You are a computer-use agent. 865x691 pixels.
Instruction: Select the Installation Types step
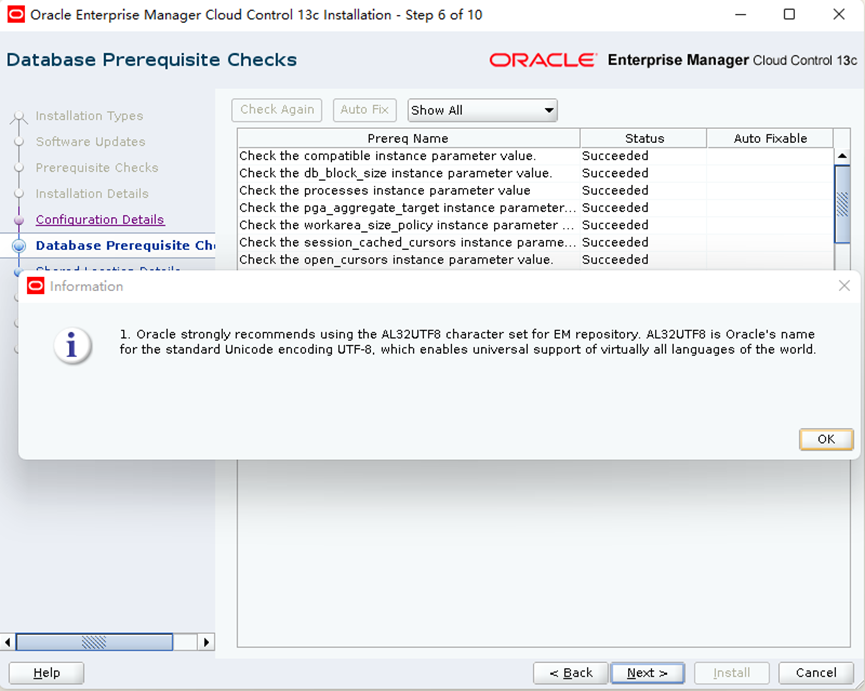point(89,116)
